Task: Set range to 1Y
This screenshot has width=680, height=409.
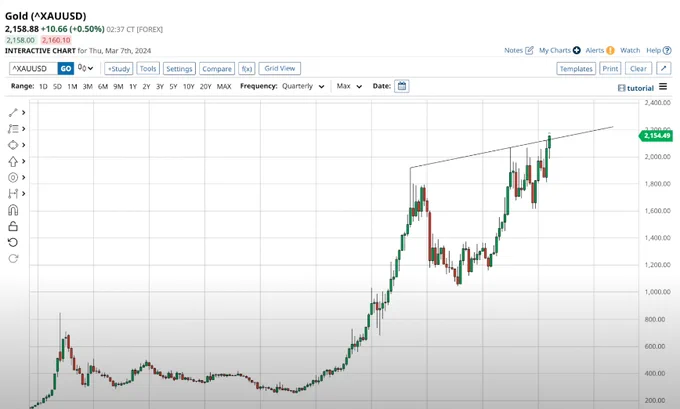Action: pyautogui.click(x=133, y=86)
